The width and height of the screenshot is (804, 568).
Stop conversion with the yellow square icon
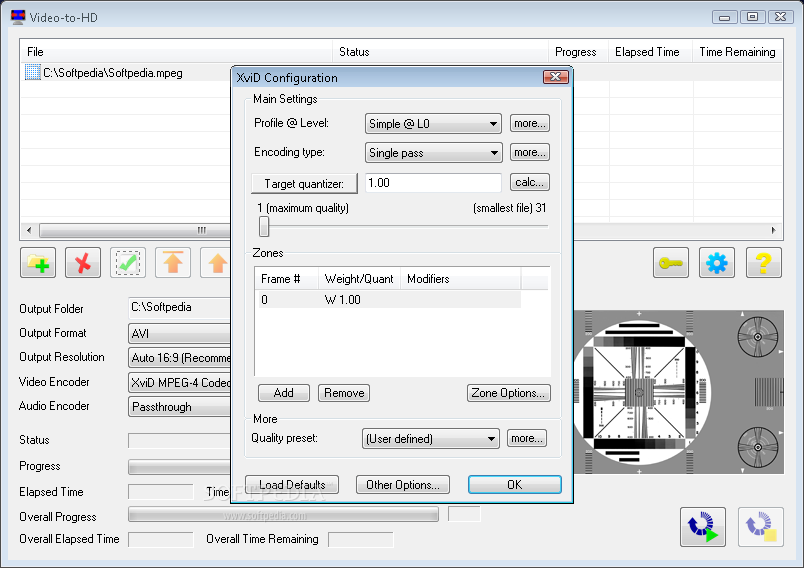(x=761, y=526)
